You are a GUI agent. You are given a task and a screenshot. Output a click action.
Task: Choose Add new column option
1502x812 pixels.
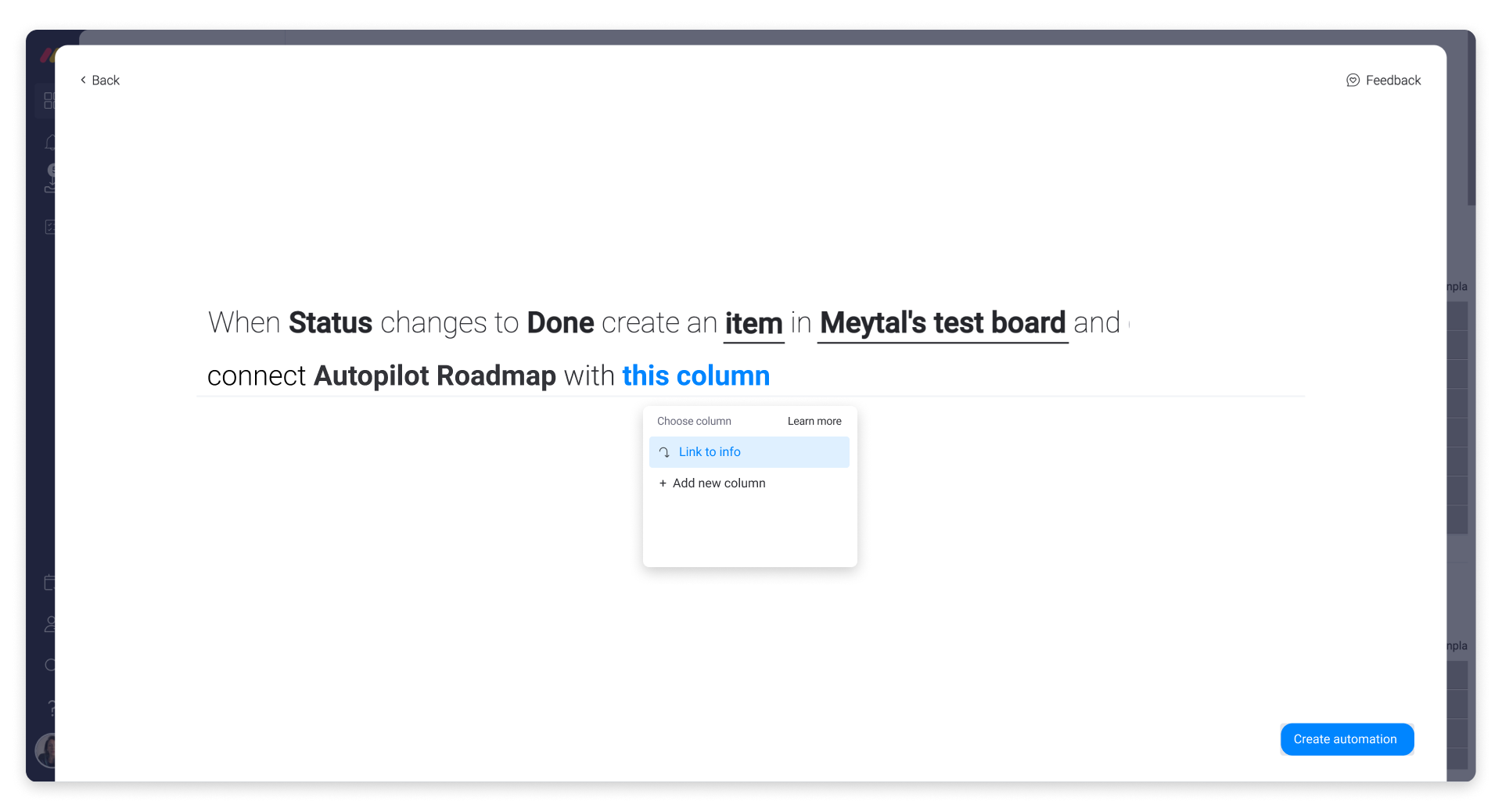pos(749,483)
